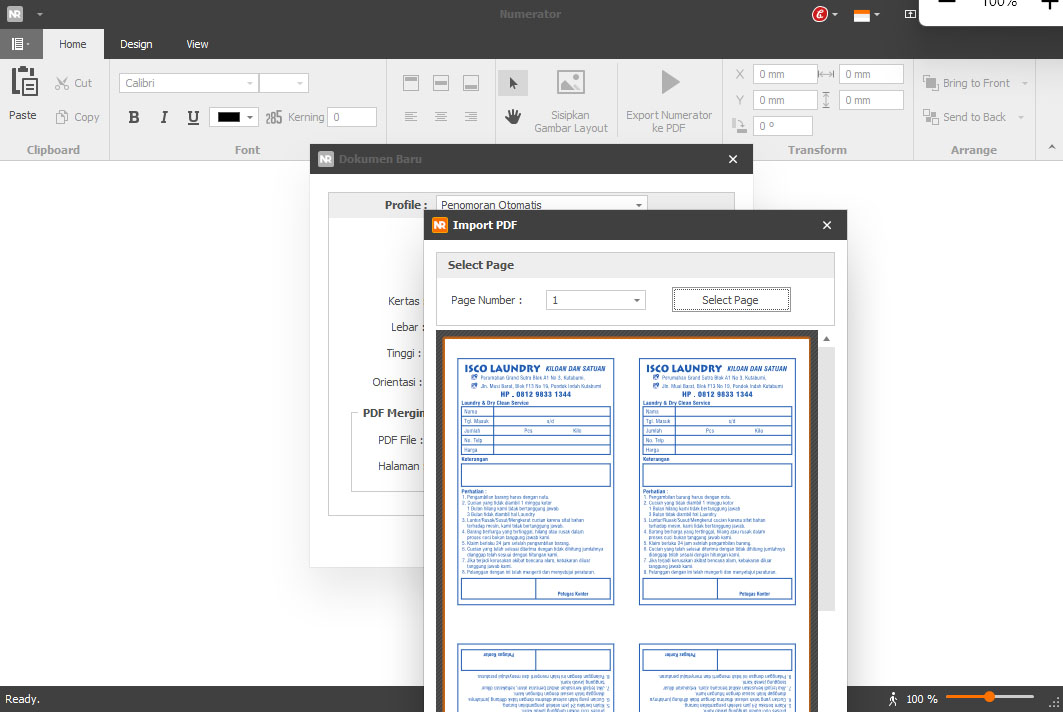Click the Paste clipboard icon

point(23,84)
